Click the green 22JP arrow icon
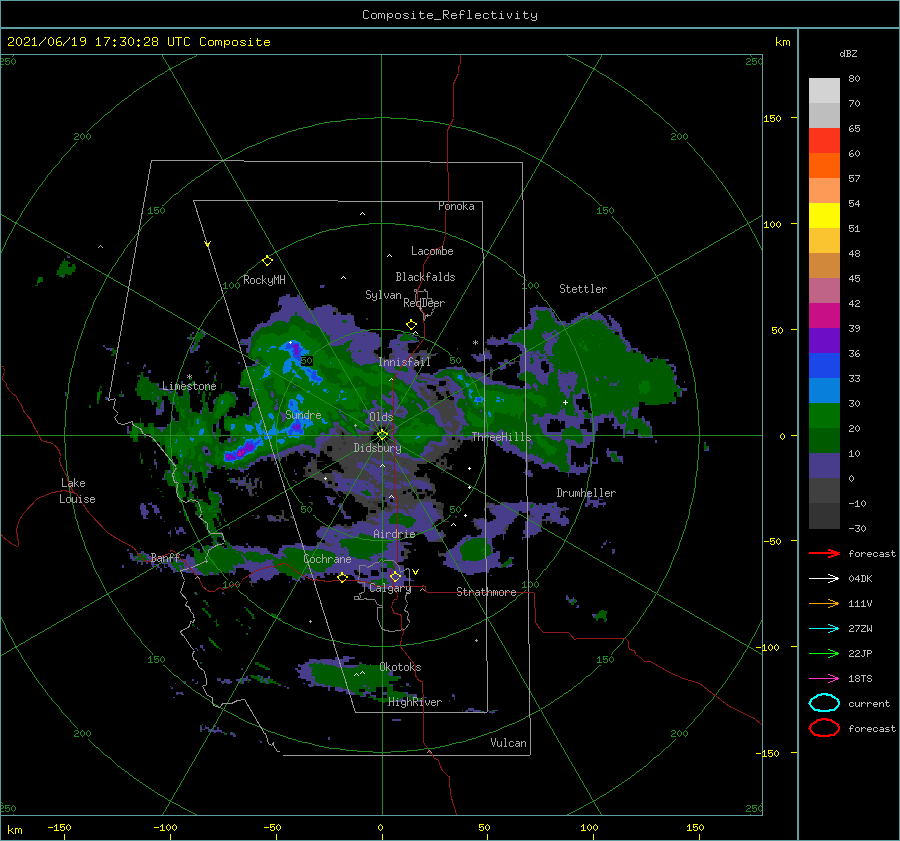This screenshot has width=900, height=841. (824, 653)
